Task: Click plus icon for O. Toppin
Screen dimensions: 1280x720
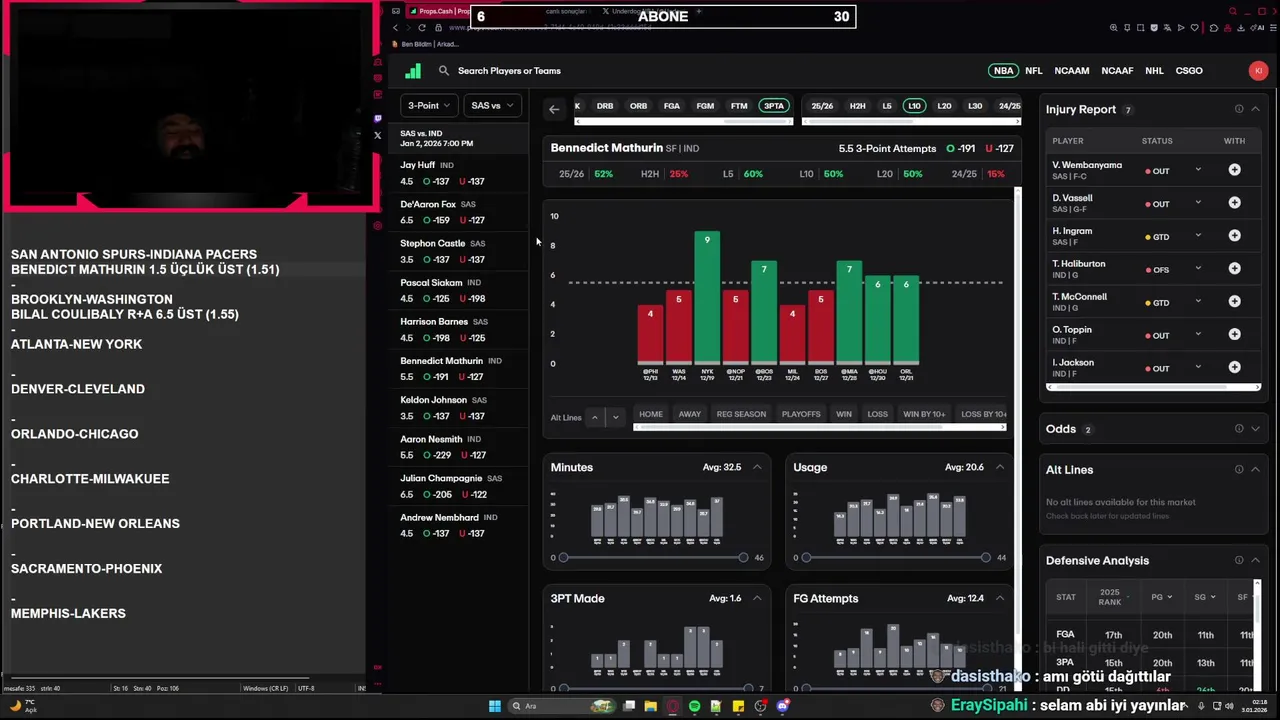Action: coord(1234,335)
